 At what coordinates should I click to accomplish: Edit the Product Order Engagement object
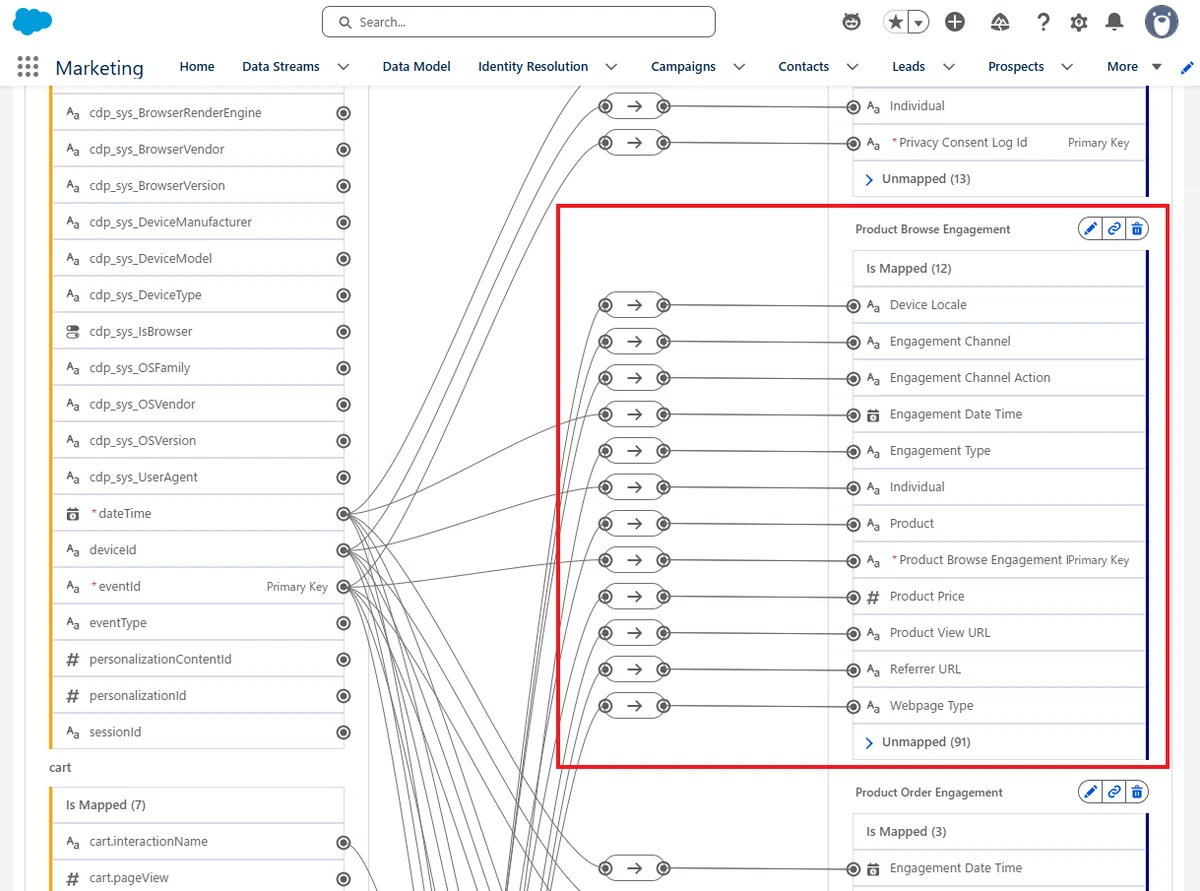pos(1090,792)
